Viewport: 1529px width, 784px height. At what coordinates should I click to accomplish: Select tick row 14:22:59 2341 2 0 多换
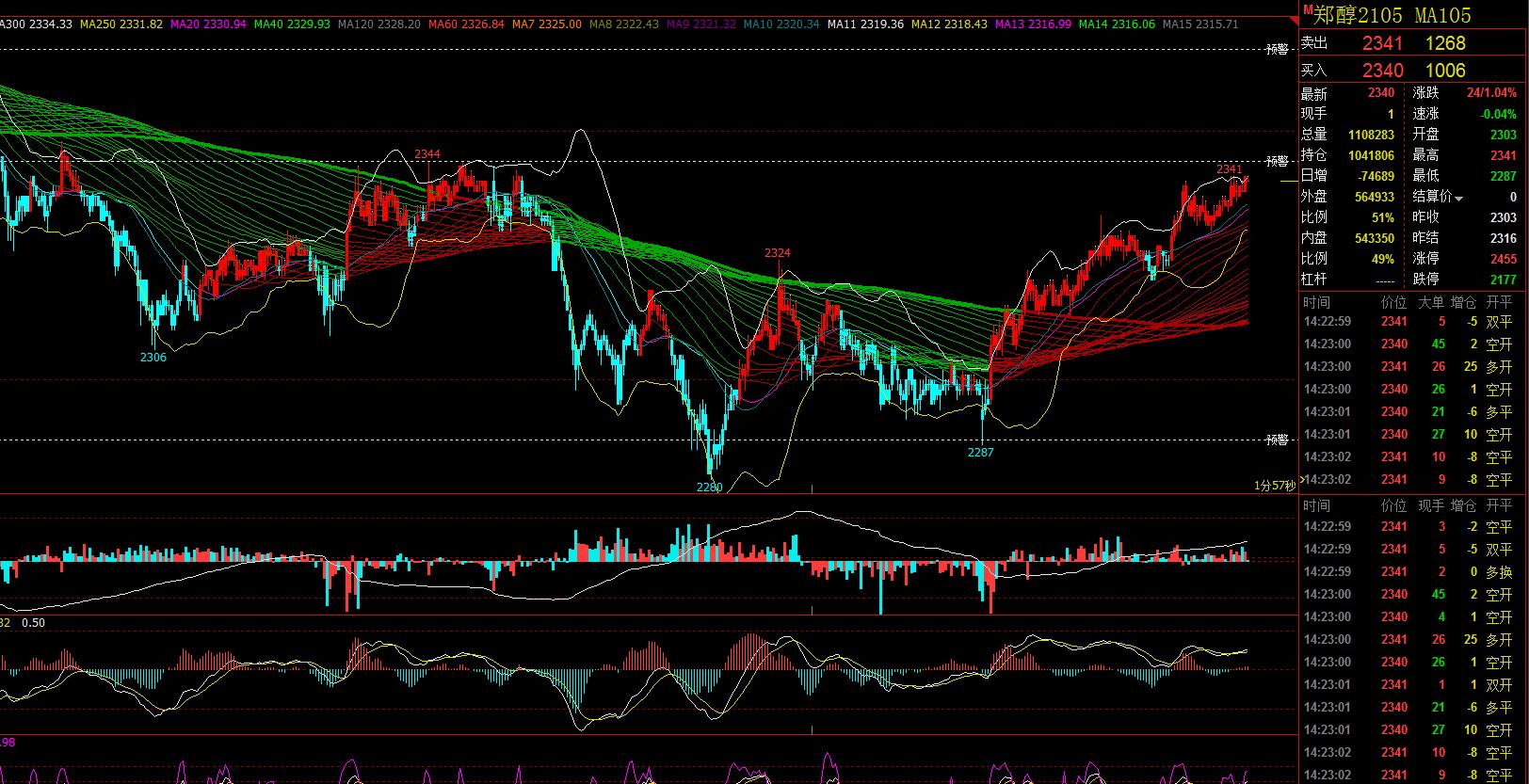tap(1408, 571)
